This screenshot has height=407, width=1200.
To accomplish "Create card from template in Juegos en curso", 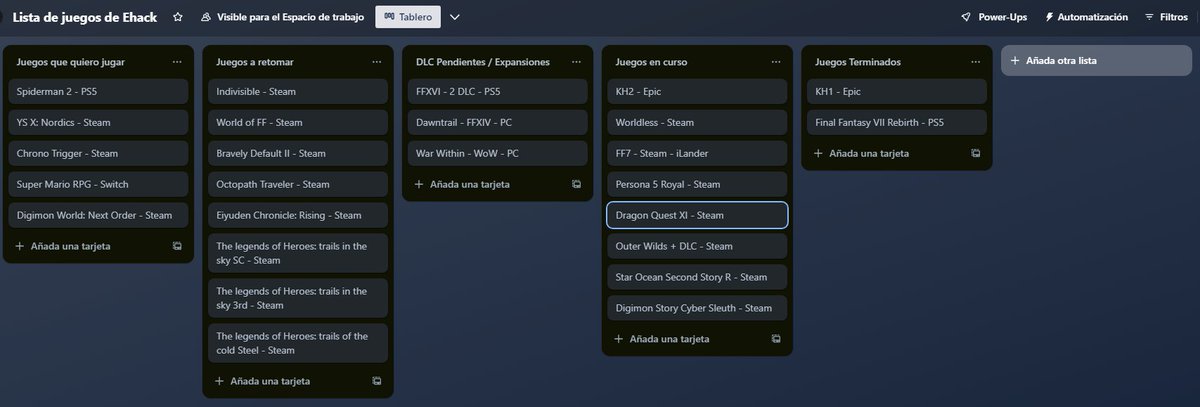I will click(777, 339).
